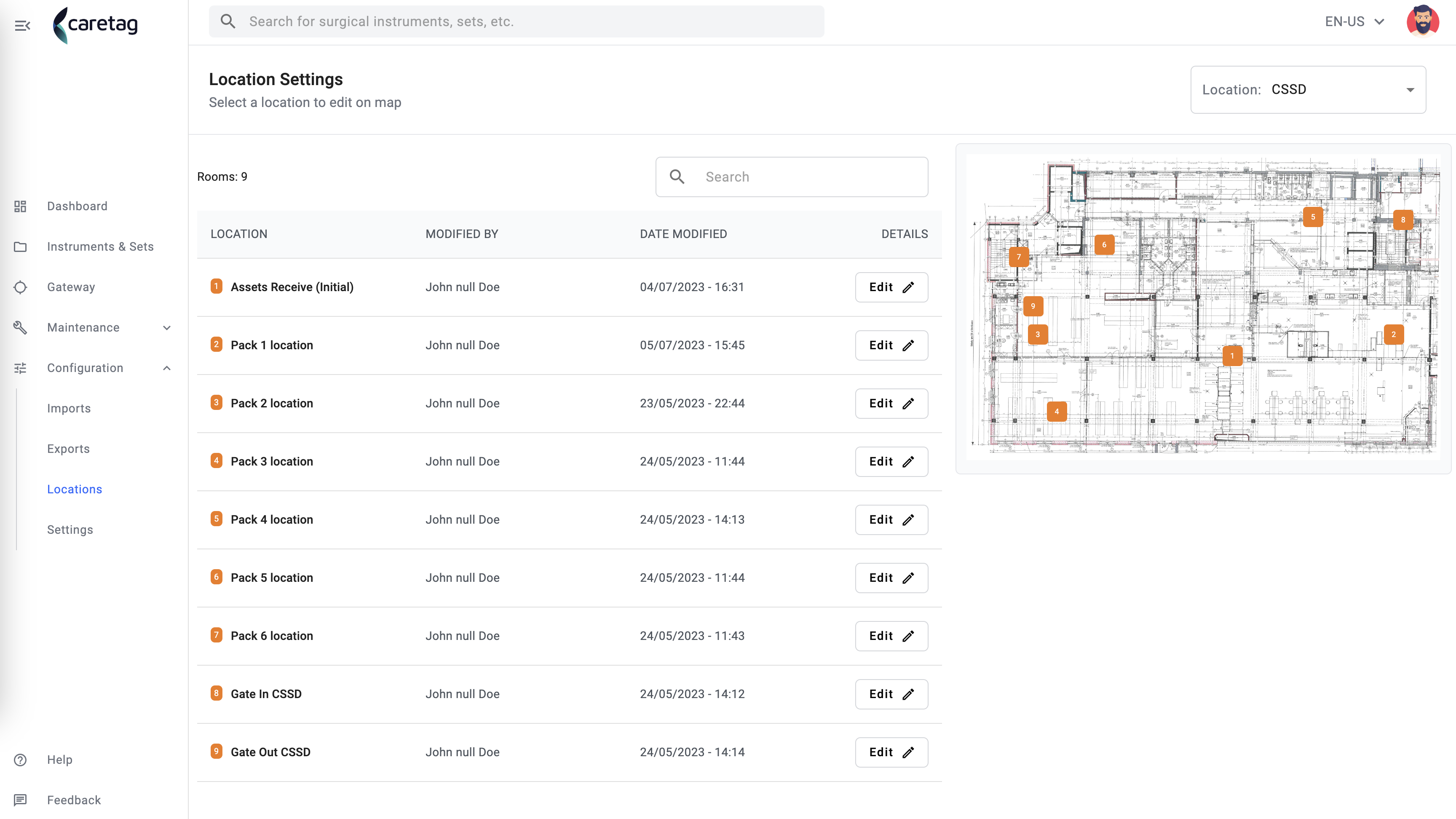Click the Gateway target icon

20,287
